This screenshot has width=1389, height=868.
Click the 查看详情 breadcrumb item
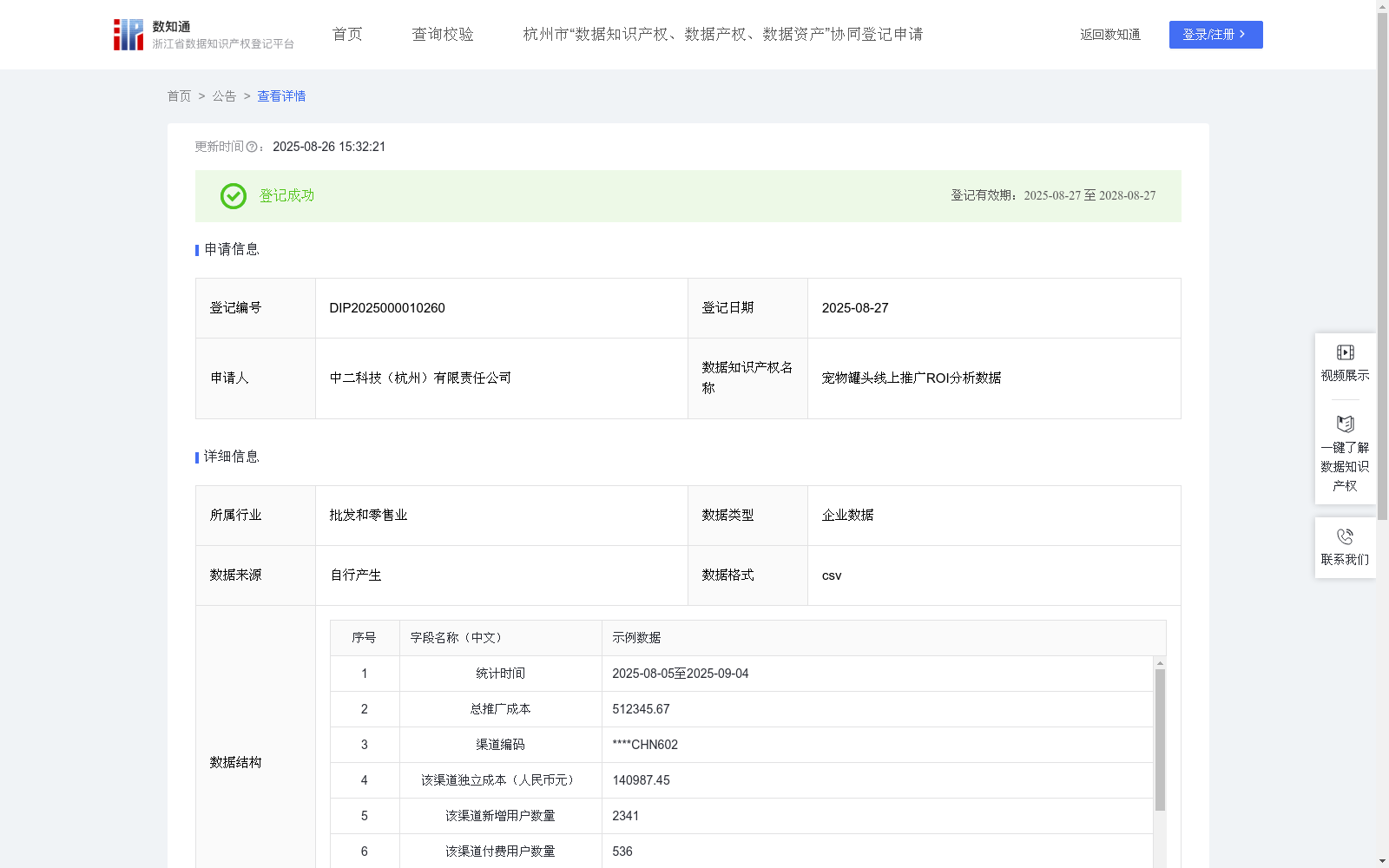click(x=281, y=96)
